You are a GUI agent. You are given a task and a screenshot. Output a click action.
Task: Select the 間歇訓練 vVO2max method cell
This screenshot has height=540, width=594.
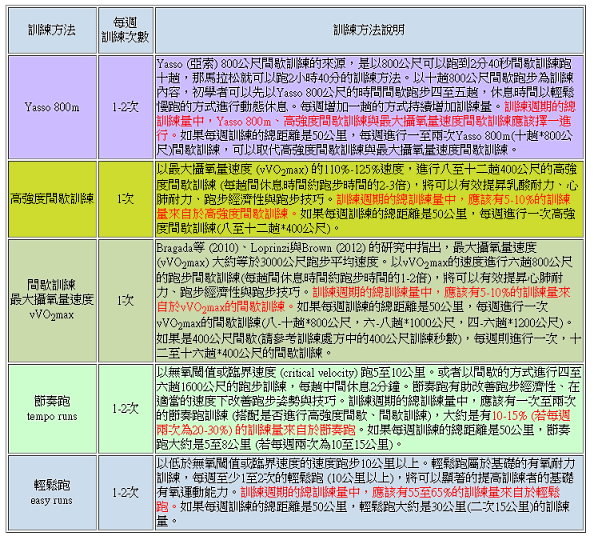click(52, 301)
